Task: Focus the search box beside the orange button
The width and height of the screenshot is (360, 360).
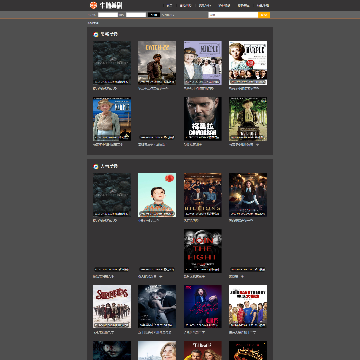Action: point(233,15)
